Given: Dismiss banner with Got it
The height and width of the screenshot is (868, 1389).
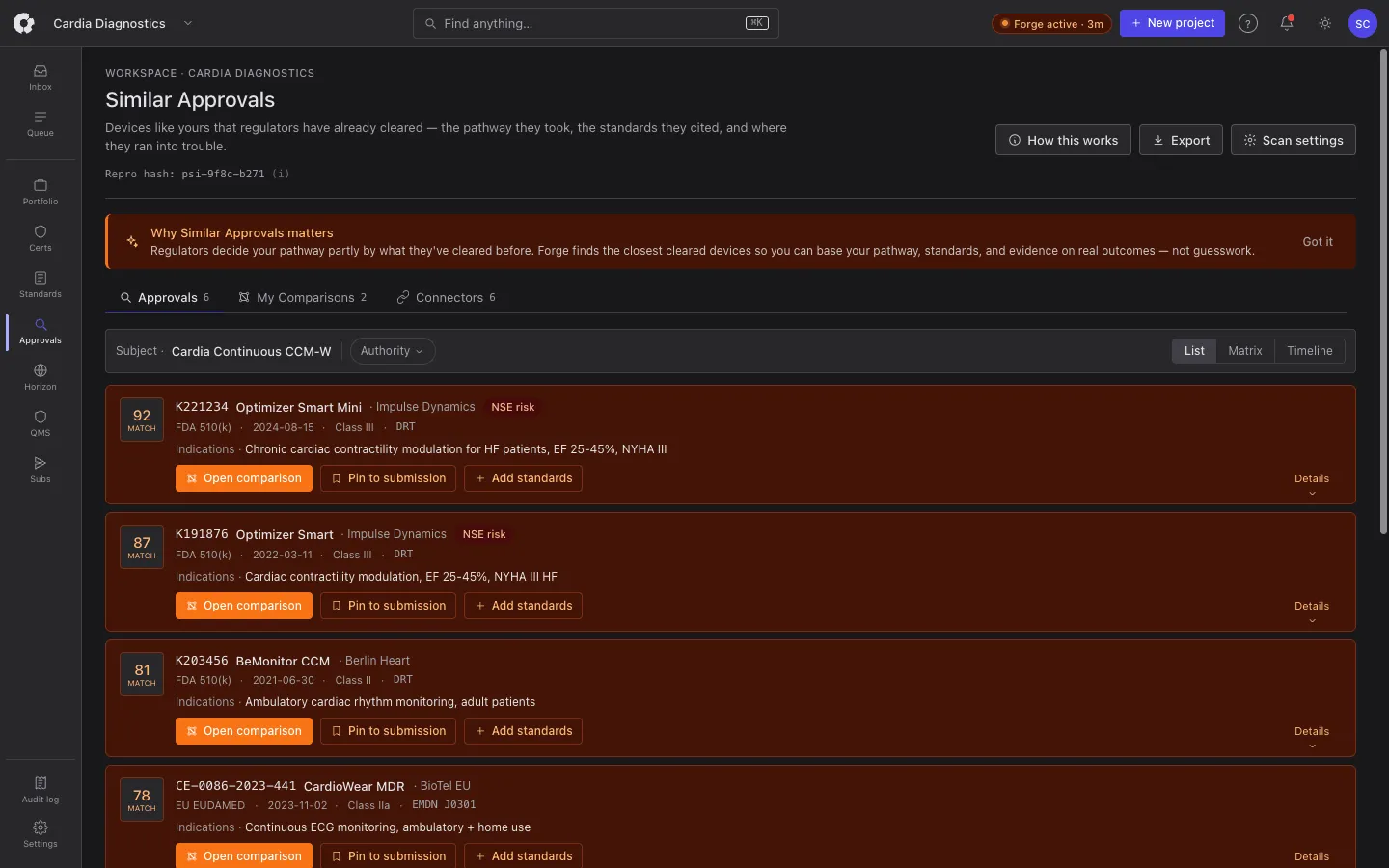Looking at the screenshot, I should (1318, 241).
